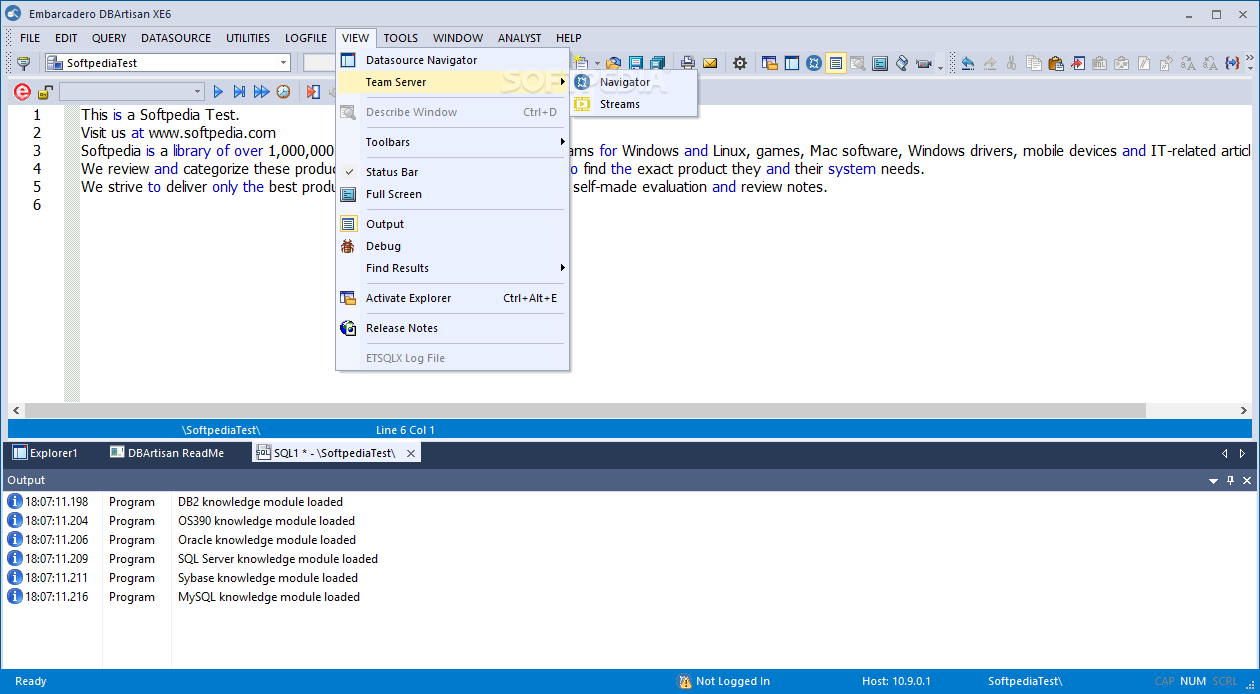Screen dimensions: 1260x694
Task: Open the SoftpediaTest datasource dropdown
Action: click(284, 63)
